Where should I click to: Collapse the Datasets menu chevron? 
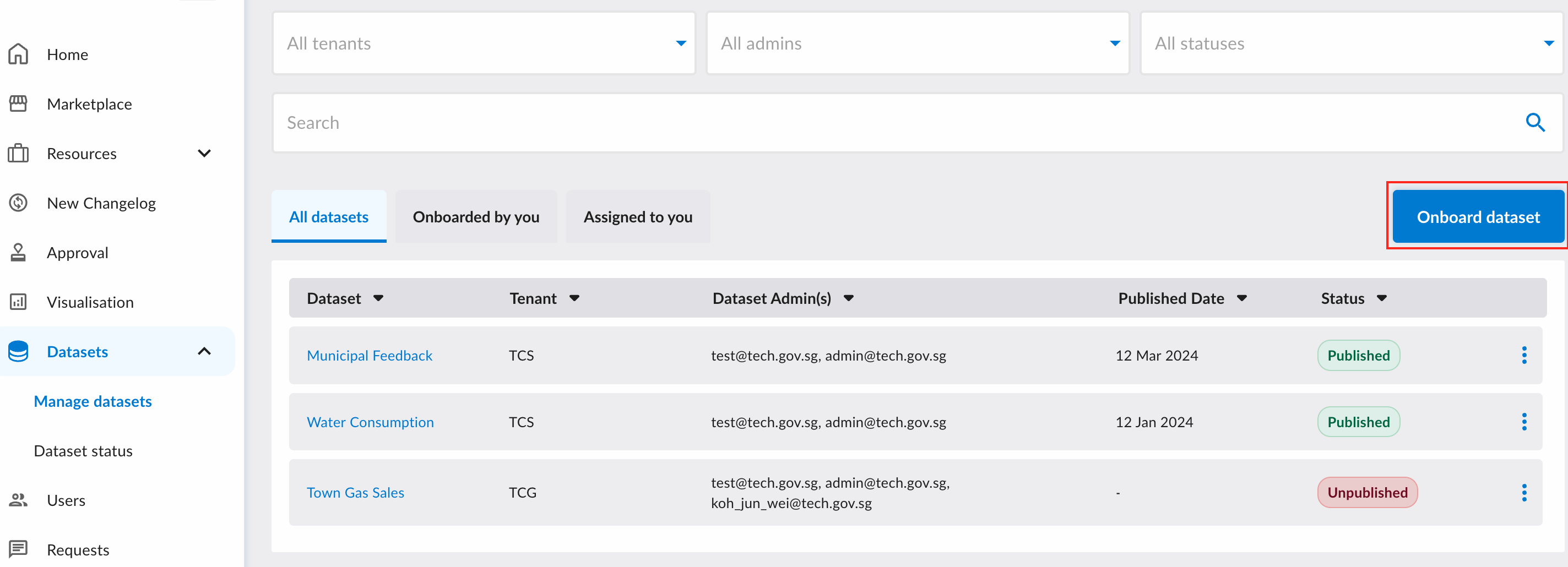point(204,352)
